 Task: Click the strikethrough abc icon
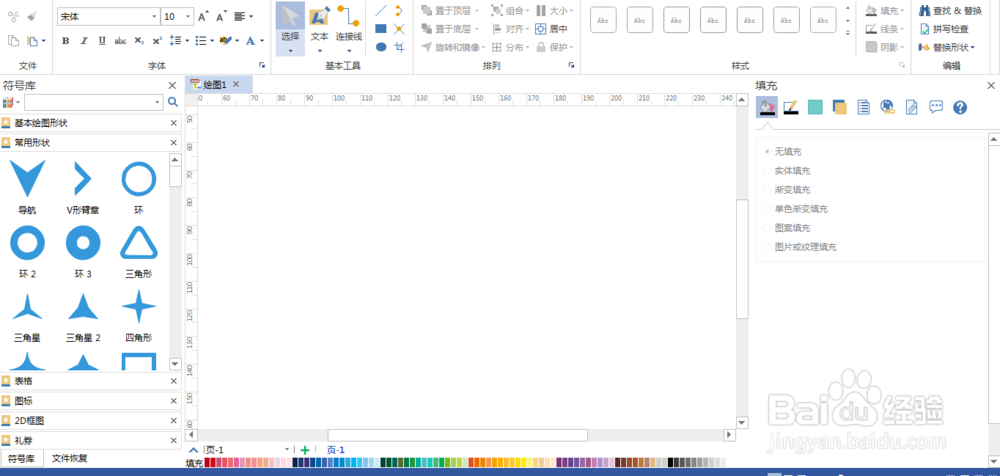point(121,41)
